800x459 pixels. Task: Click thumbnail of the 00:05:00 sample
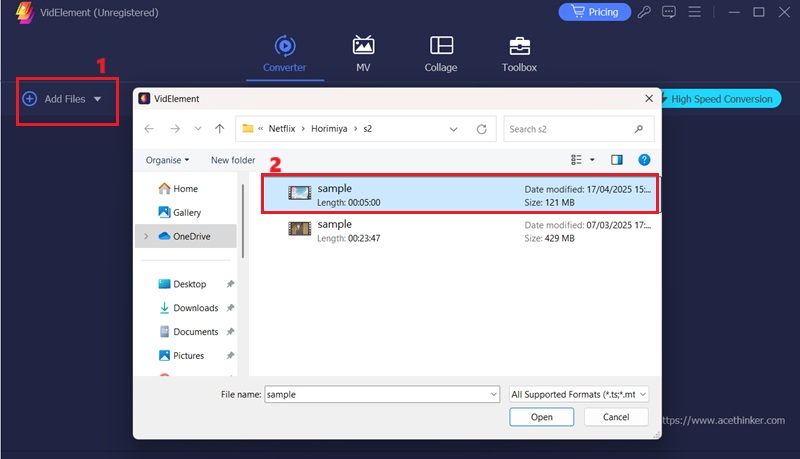click(x=299, y=193)
